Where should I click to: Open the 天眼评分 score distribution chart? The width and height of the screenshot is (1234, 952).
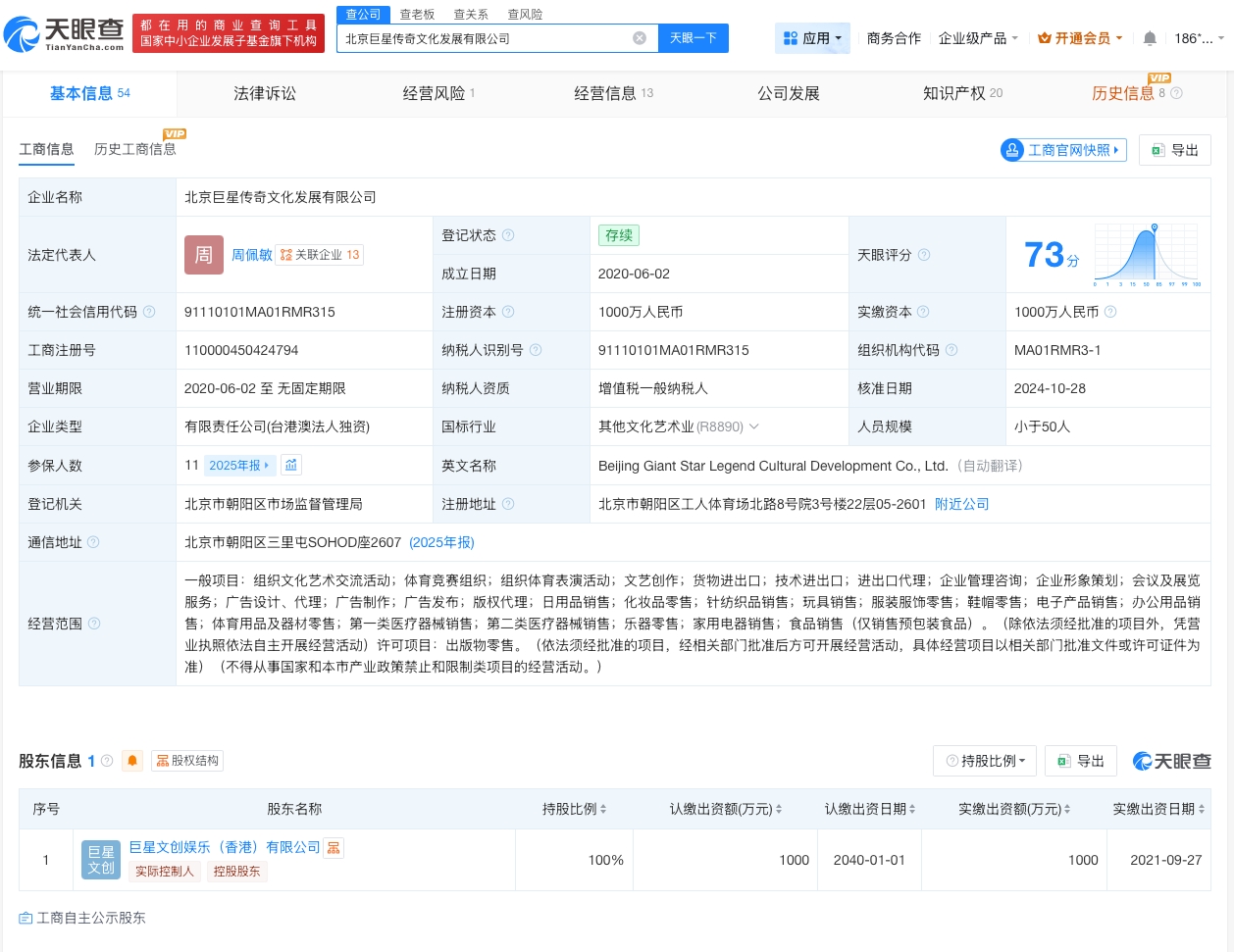[x=1148, y=255]
